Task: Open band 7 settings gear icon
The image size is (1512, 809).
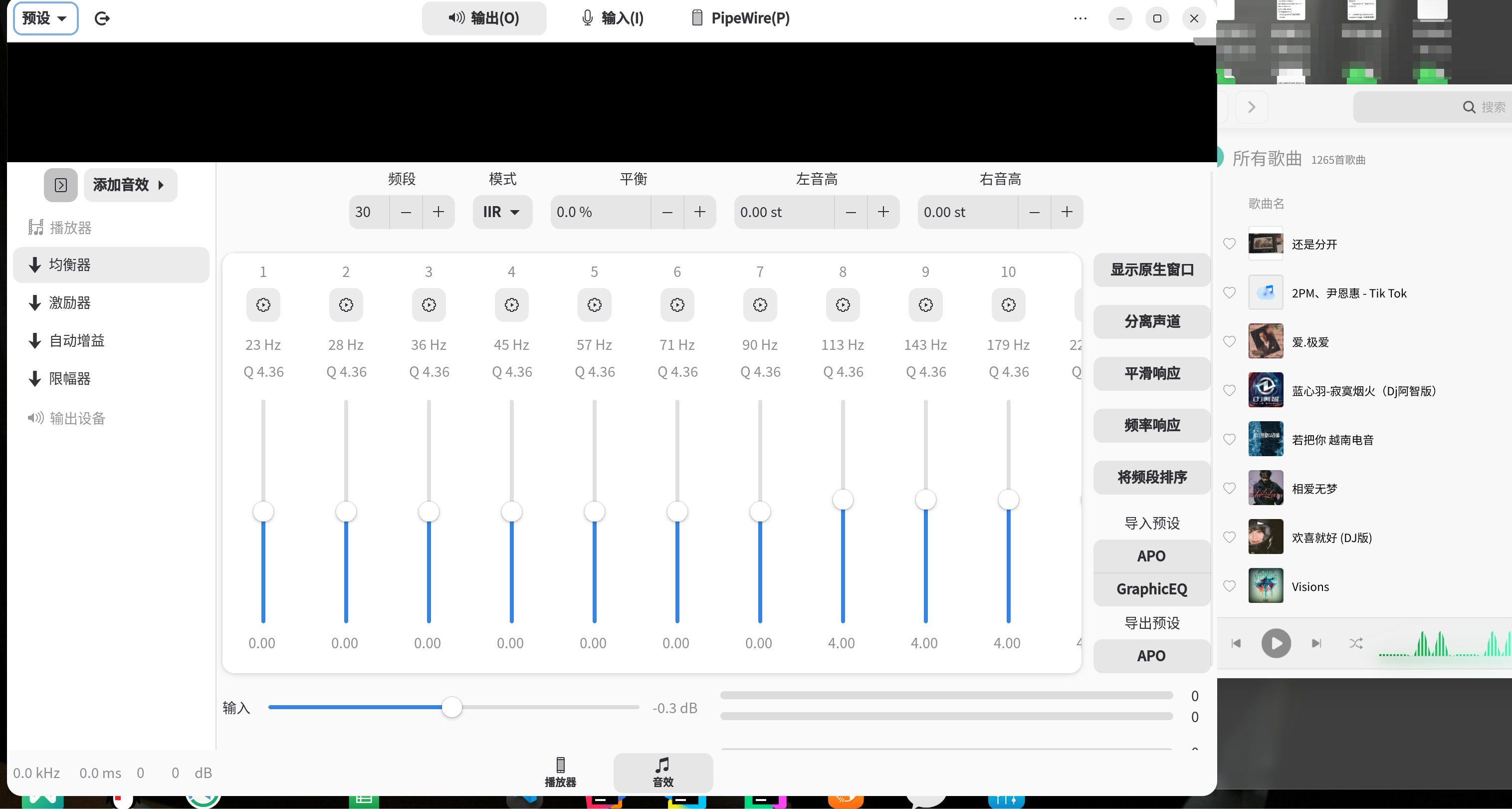Action: [760, 305]
